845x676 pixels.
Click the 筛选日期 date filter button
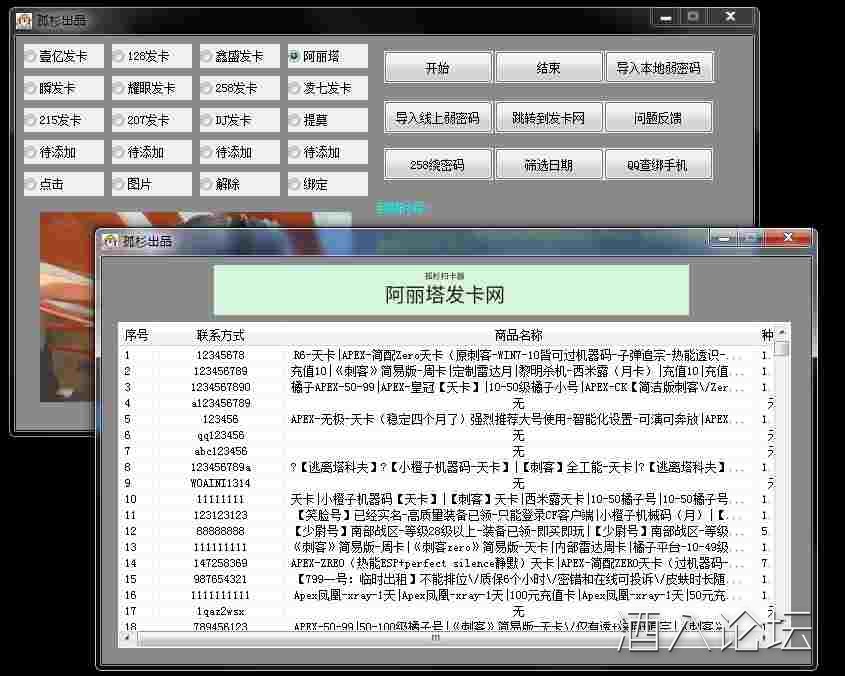click(549, 164)
